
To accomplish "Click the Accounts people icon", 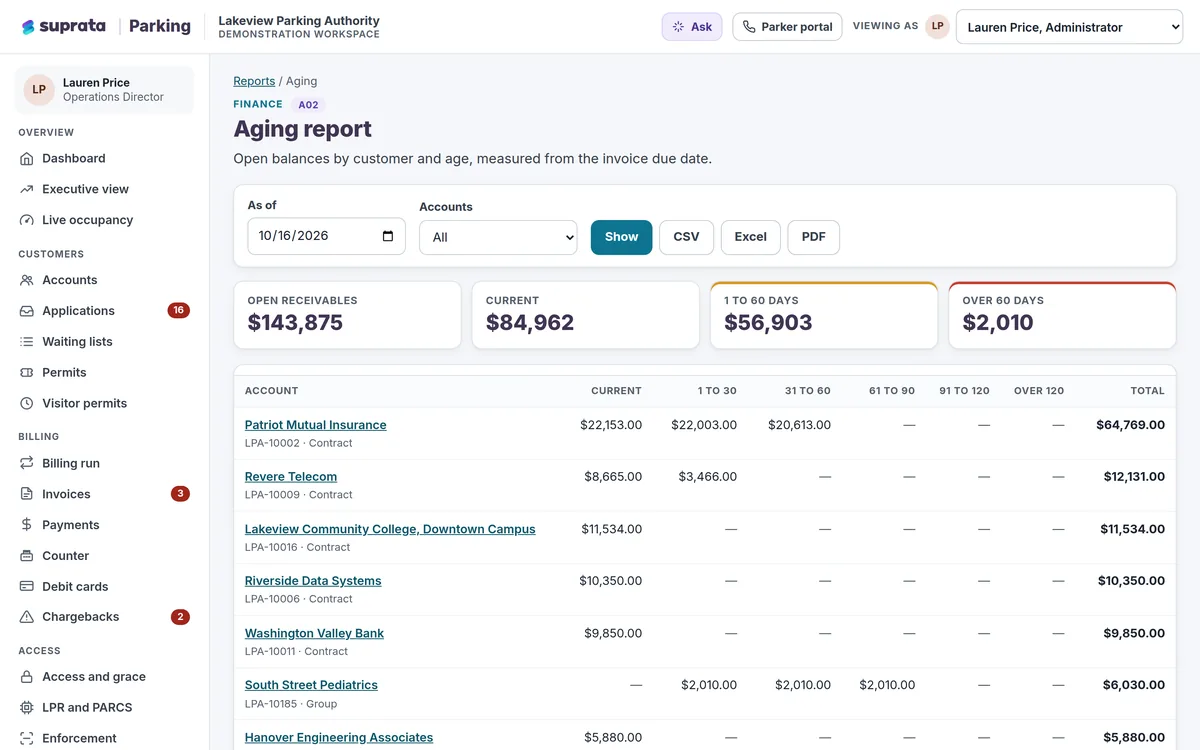I will 27,280.
